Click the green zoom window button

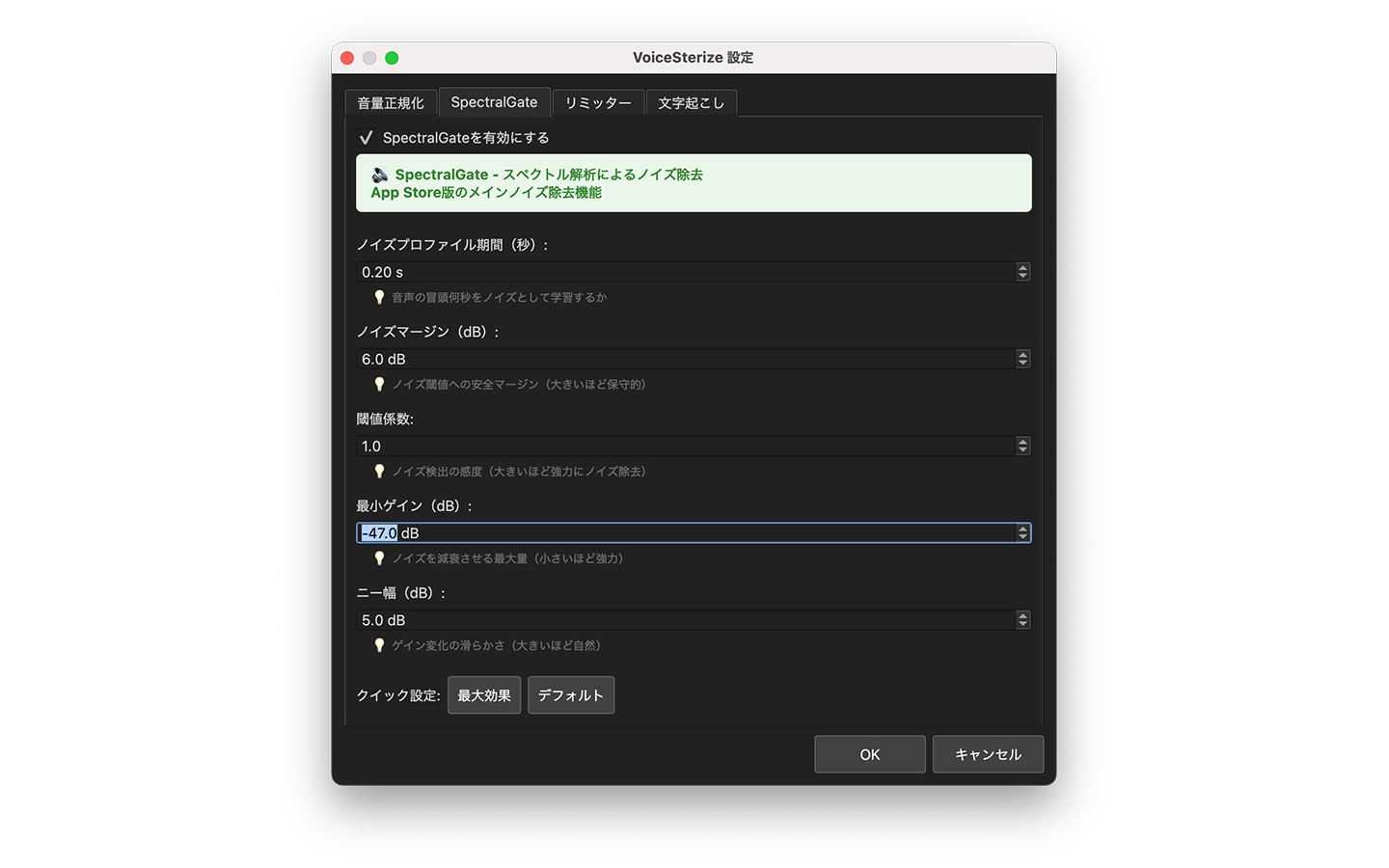[x=392, y=58]
